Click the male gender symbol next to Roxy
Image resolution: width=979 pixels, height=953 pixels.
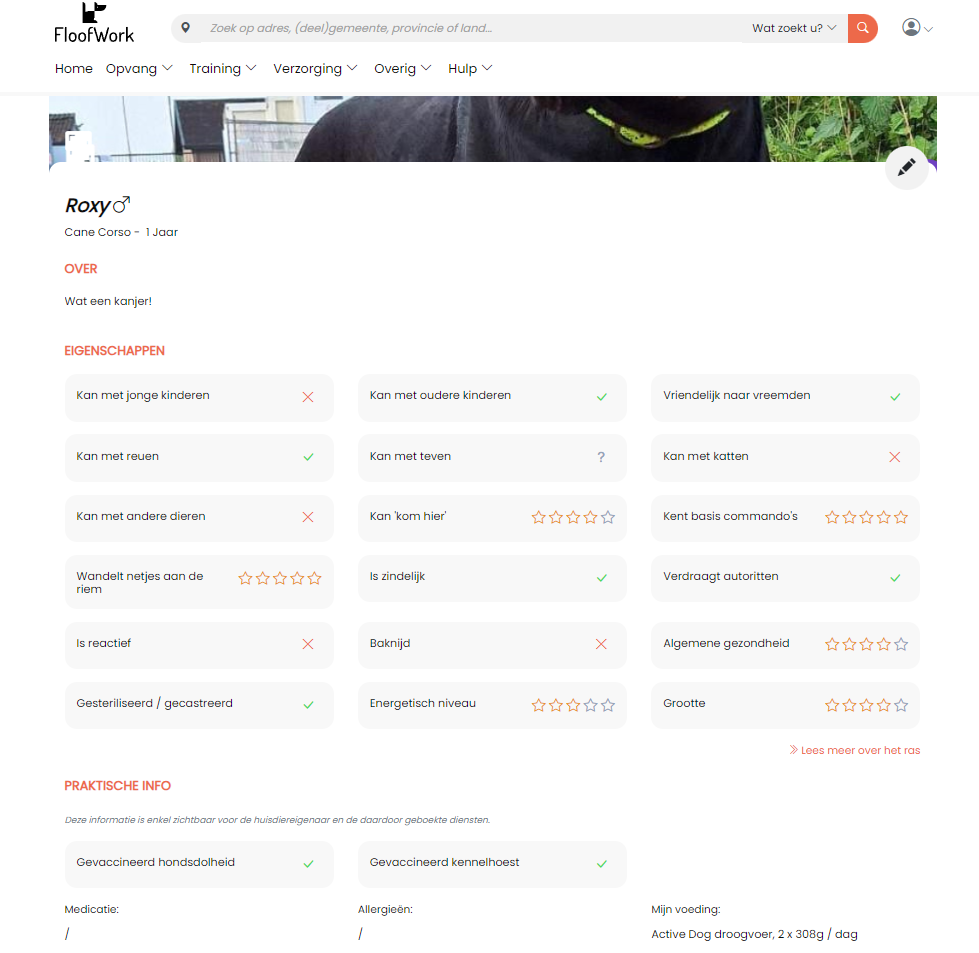click(x=122, y=204)
